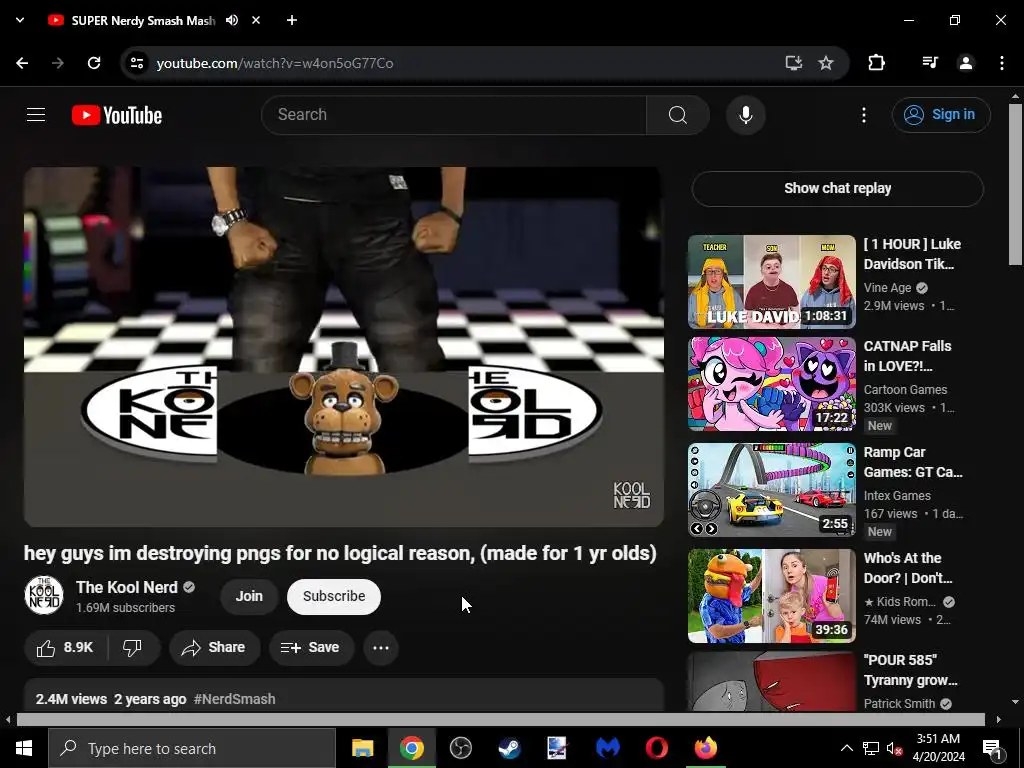Open YouTube settings three-dot menu
The image size is (1024, 768).
(x=863, y=115)
